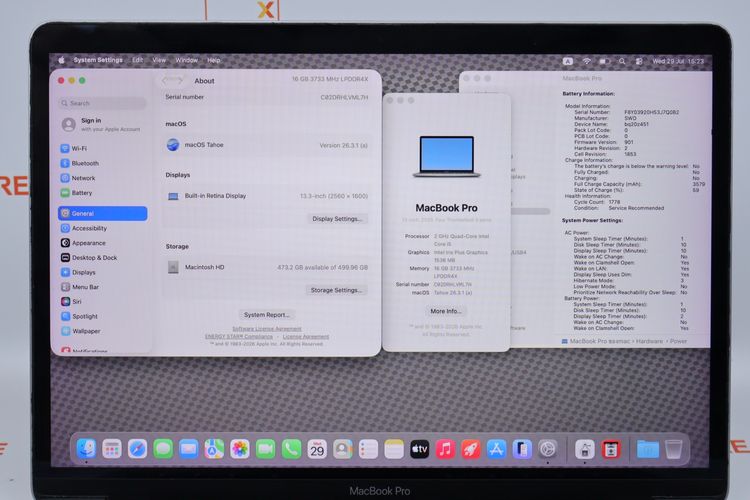Select Accessibility in Settings sidebar

102,228
